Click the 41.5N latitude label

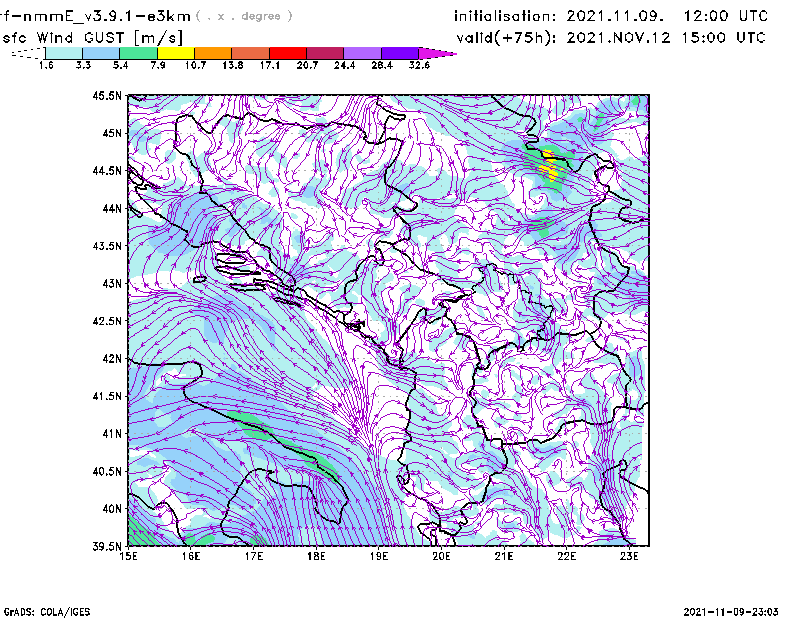coord(107,396)
